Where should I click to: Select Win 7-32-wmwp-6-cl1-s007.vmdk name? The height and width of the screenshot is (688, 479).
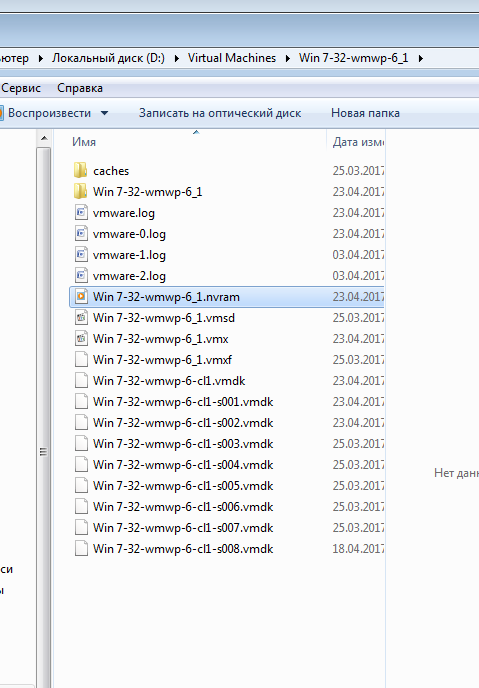pyautogui.click(x=183, y=528)
